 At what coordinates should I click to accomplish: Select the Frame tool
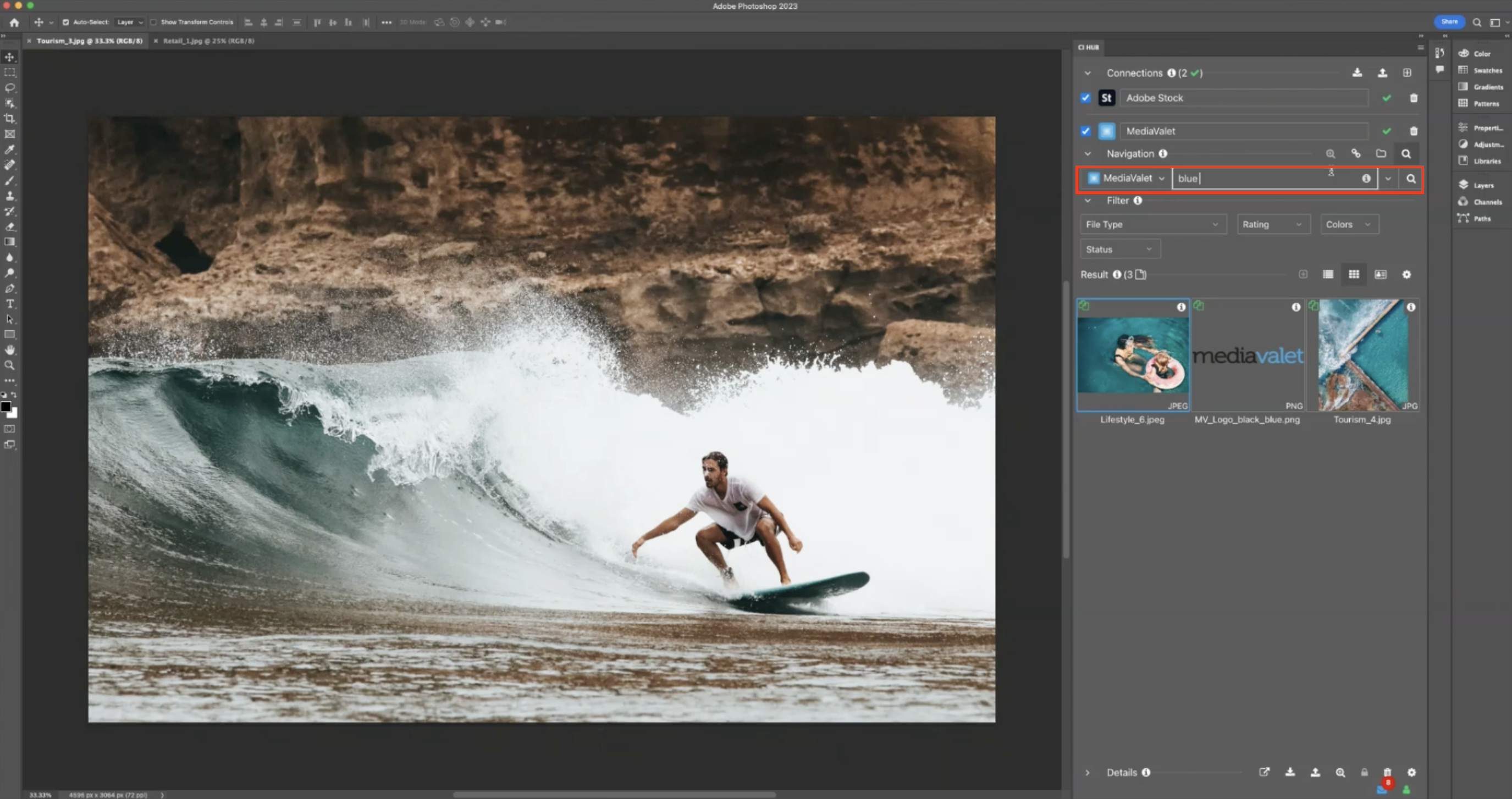[x=9, y=134]
